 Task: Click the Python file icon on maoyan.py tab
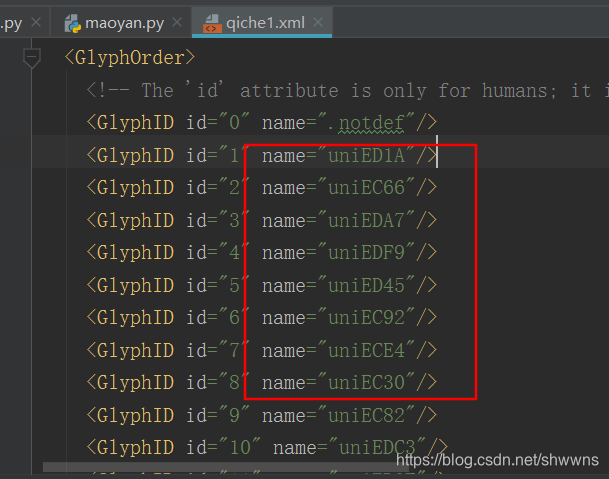click(73, 23)
